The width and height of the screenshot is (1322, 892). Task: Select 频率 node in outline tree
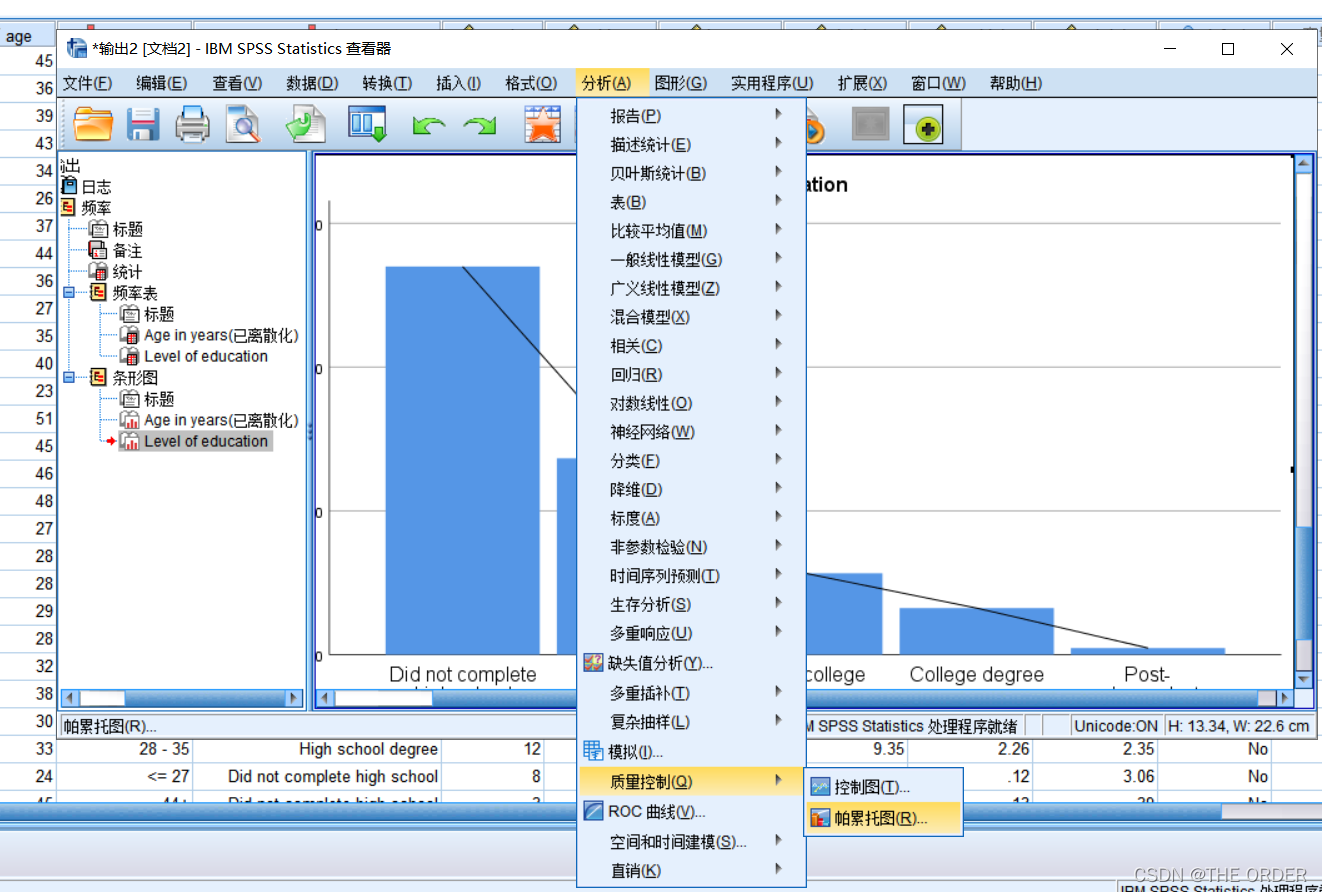(x=96, y=208)
